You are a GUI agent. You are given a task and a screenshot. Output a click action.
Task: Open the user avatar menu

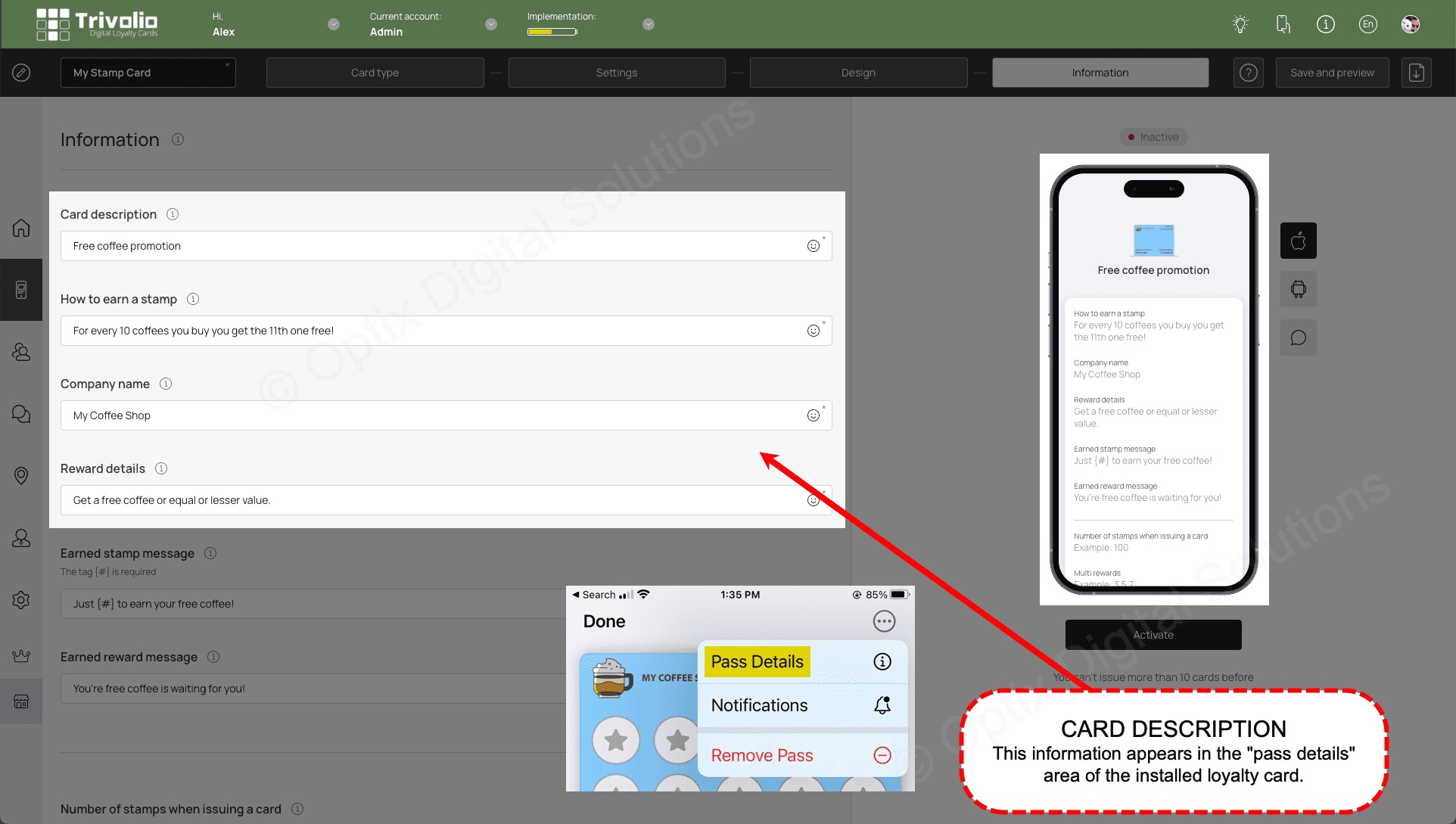1411,24
